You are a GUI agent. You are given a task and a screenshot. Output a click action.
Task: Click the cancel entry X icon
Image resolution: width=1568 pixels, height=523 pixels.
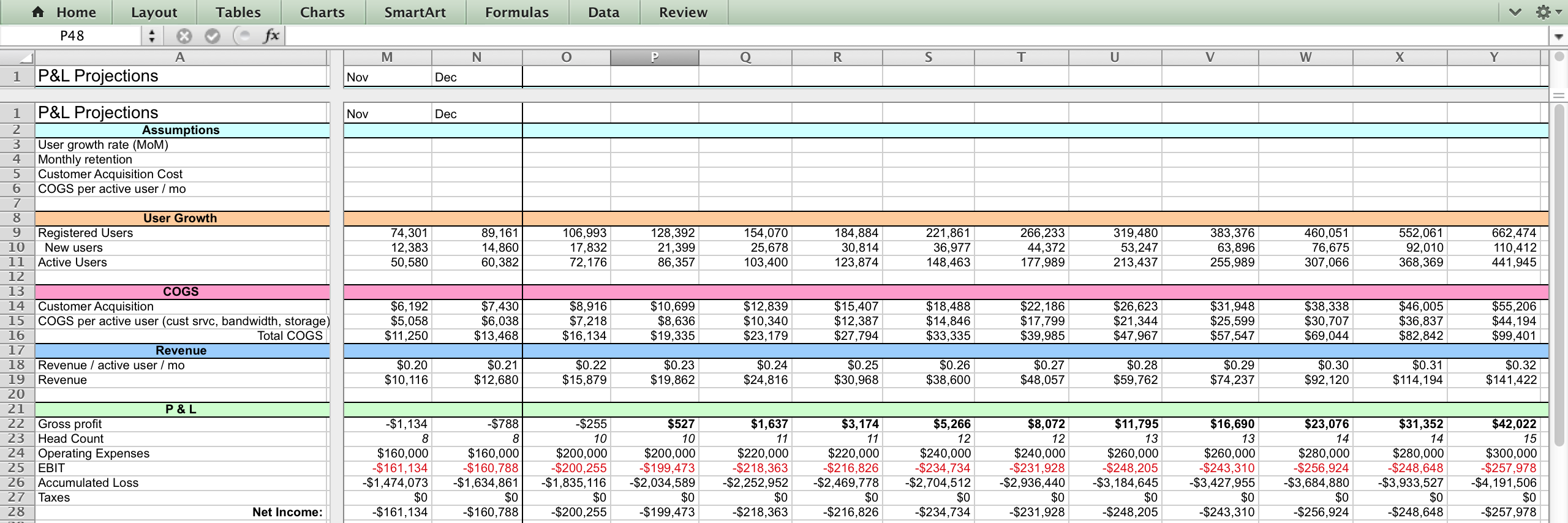pyautogui.click(x=184, y=36)
